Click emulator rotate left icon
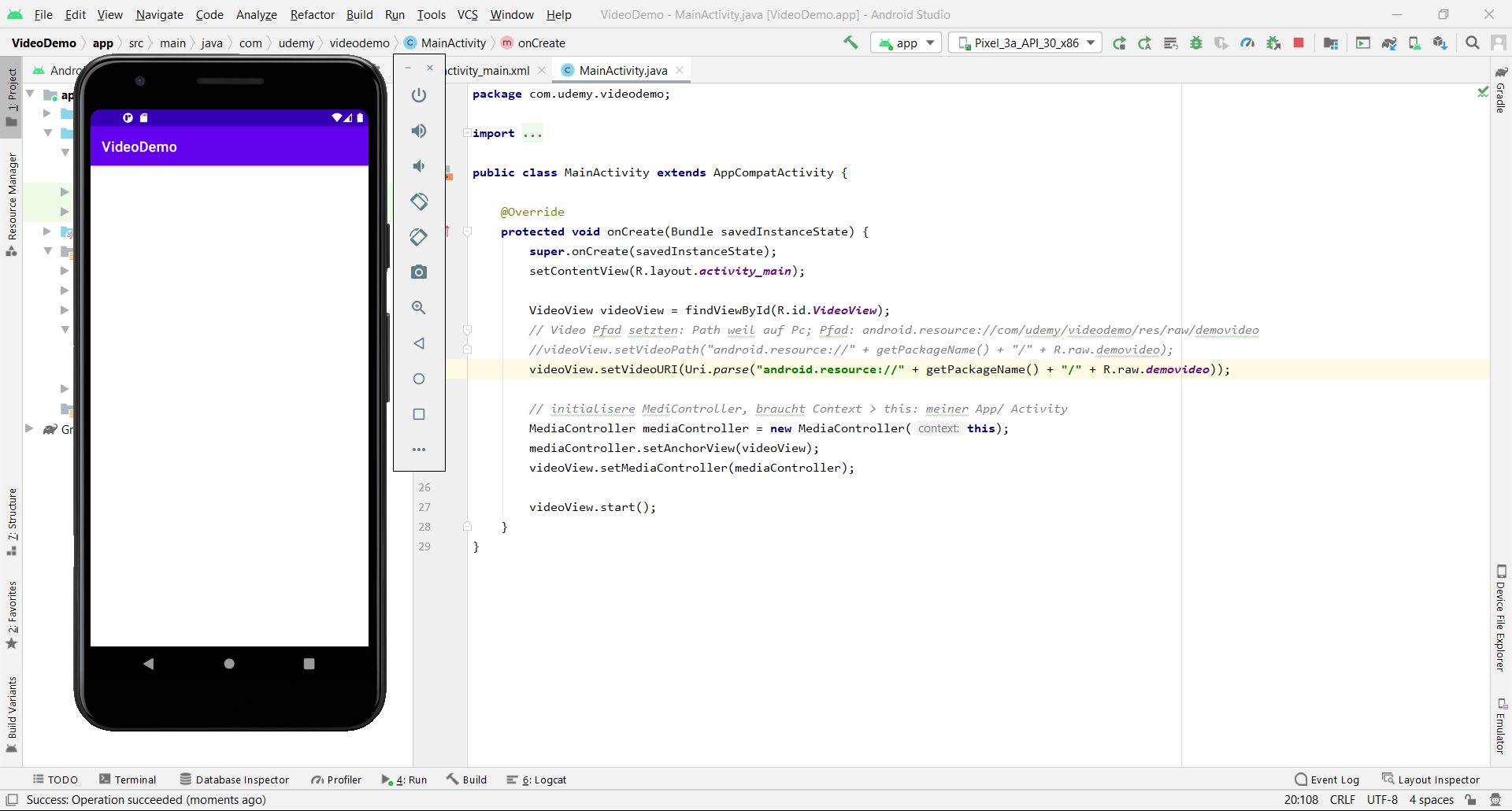 pyautogui.click(x=419, y=202)
